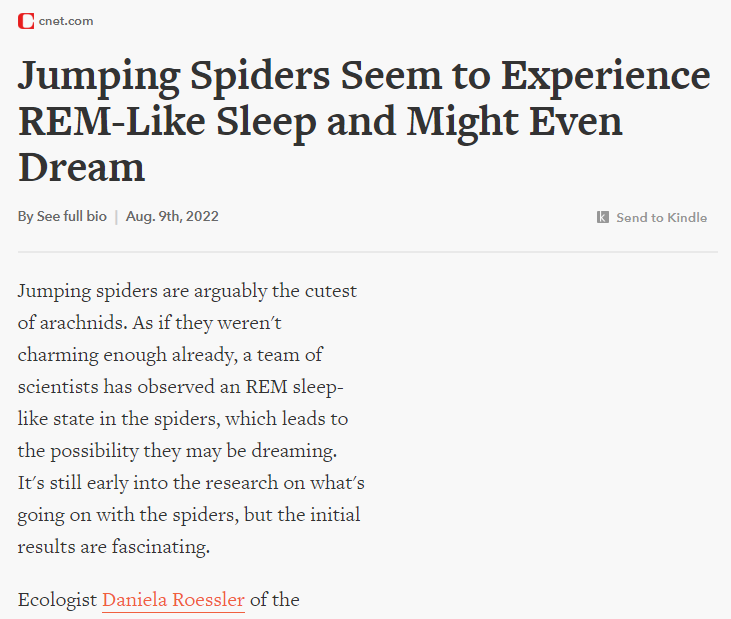This screenshot has height=619, width=731.
Task: Click the horizontal divider below the byline
Action: click(367, 252)
